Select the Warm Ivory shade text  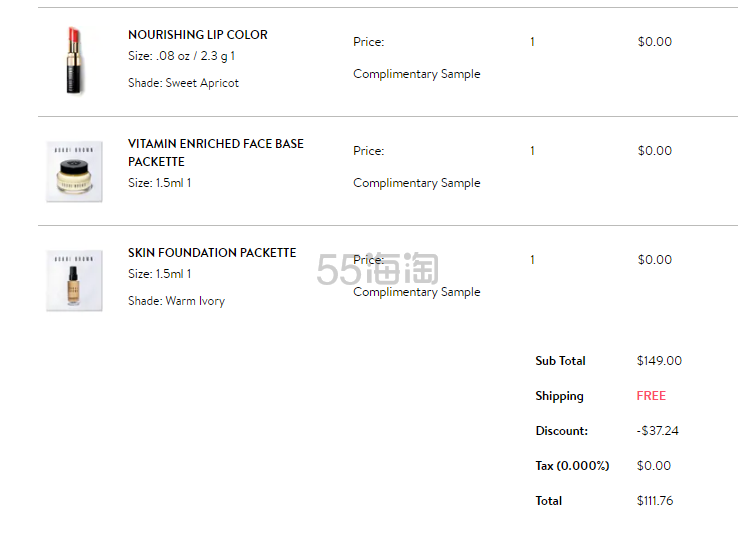[x=195, y=301]
